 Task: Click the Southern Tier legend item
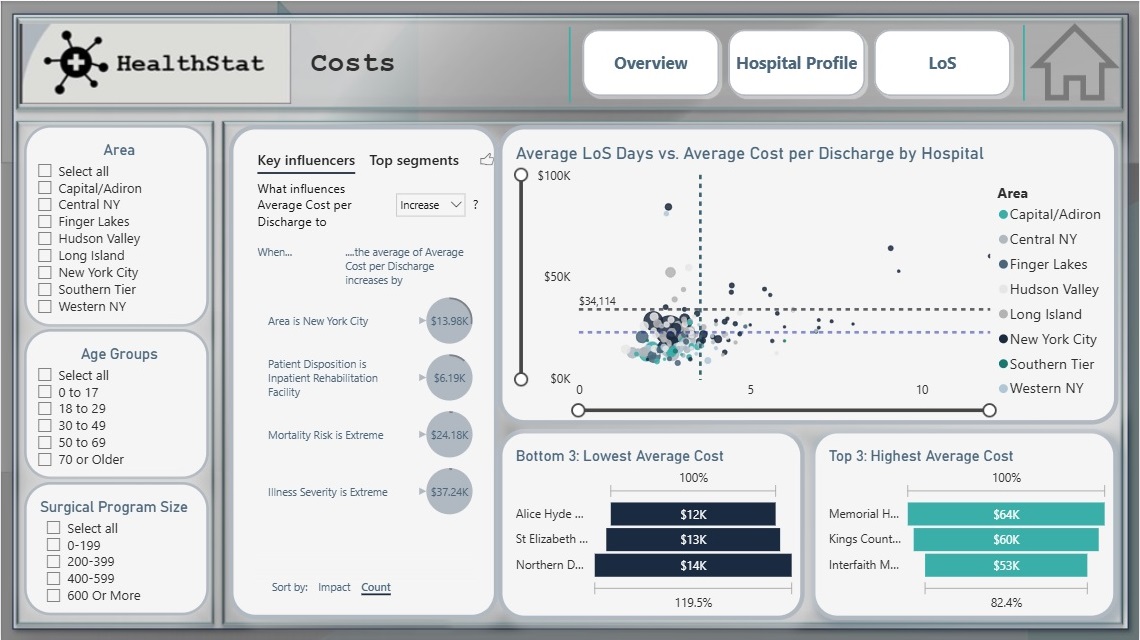click(x=1046, y=364)
